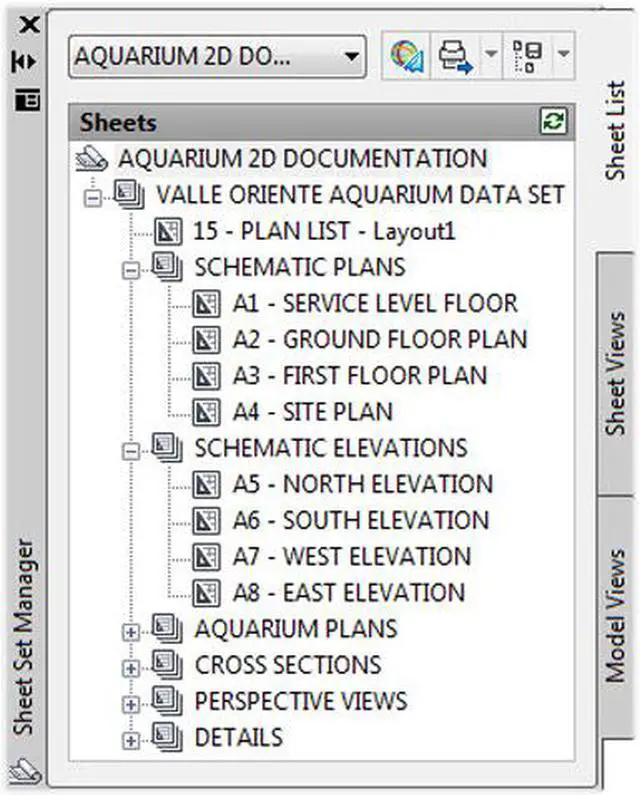Switch to the Sheet Views tab
640x795 pixels.
point(614,372)
